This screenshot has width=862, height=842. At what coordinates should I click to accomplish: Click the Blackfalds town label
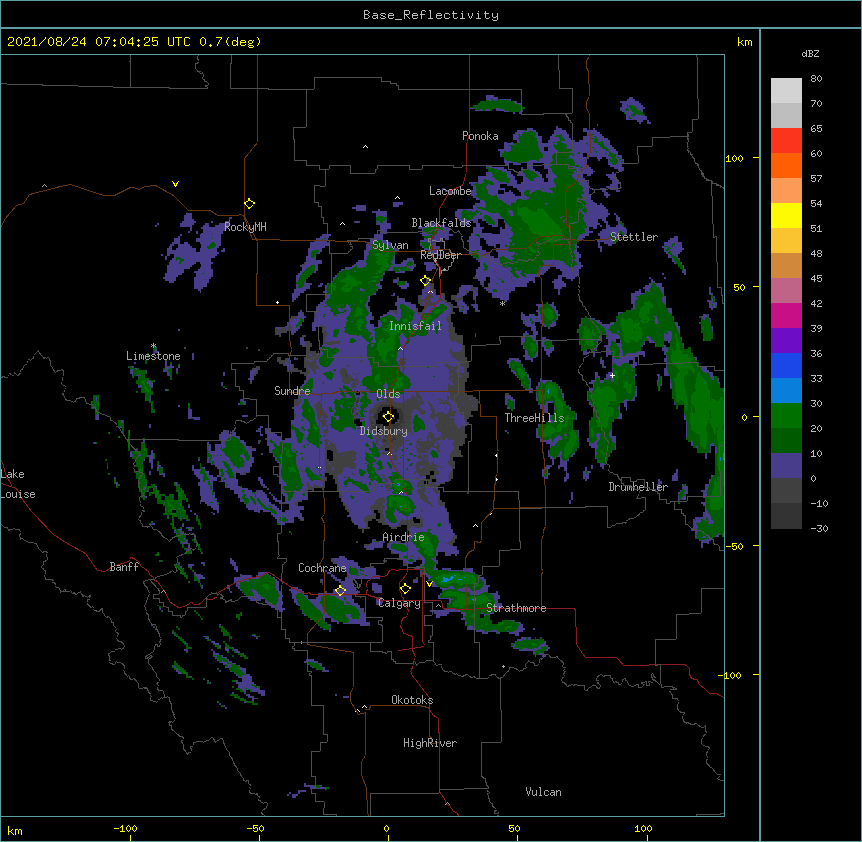click(x=441, y=223)
